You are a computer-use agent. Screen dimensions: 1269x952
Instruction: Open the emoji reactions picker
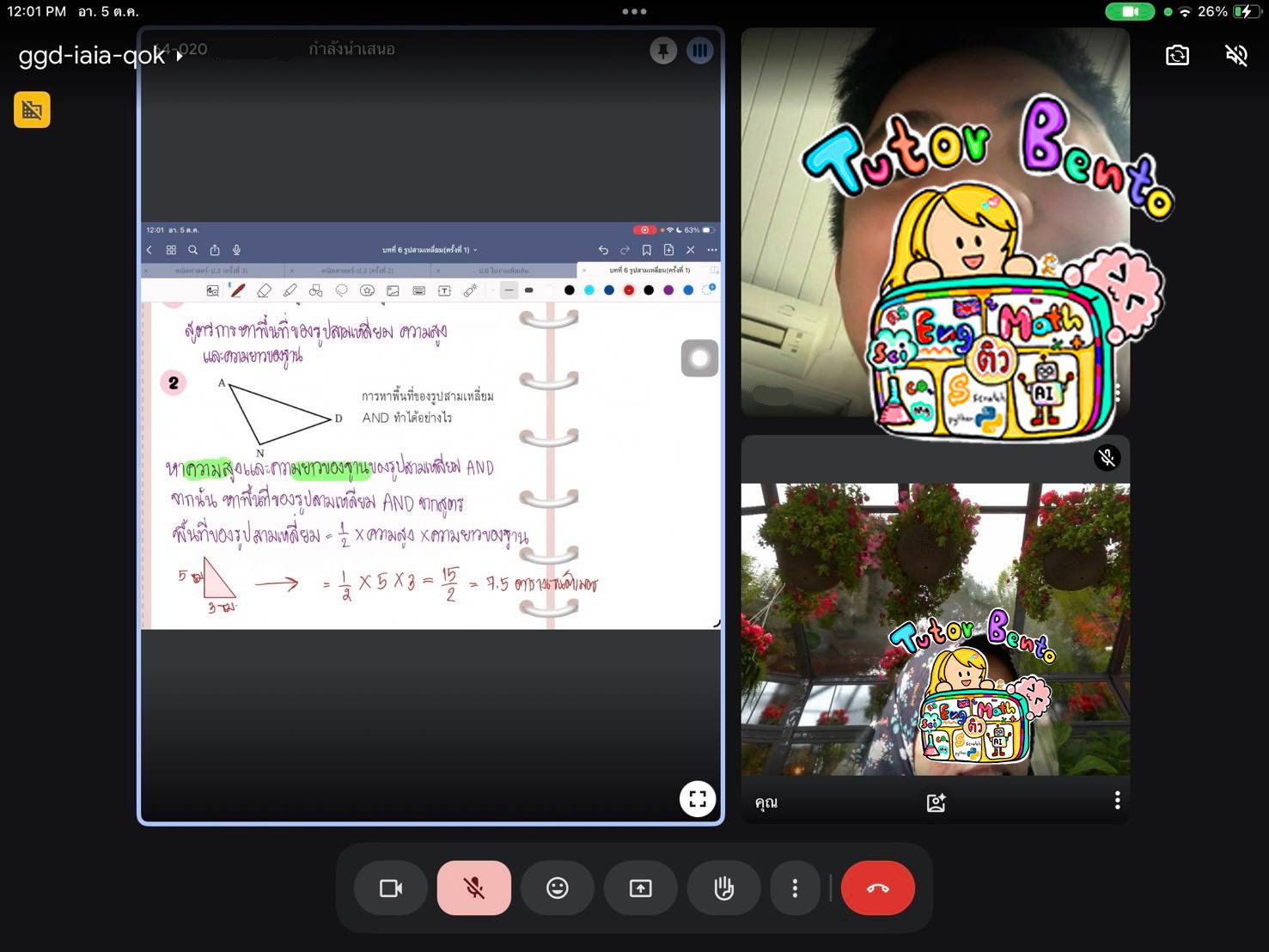(557, 888)
